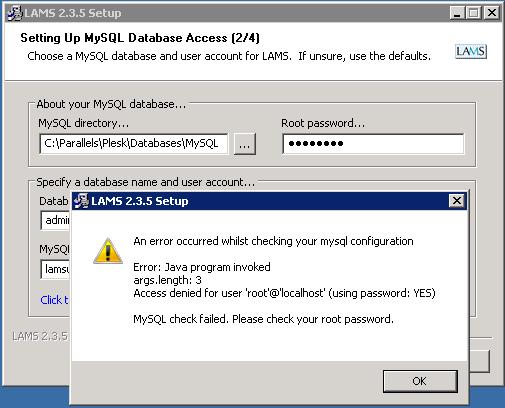Click the partially hidden MySQL user field
The width and height of the screenshot is (505, 408).
click(55, 269)
